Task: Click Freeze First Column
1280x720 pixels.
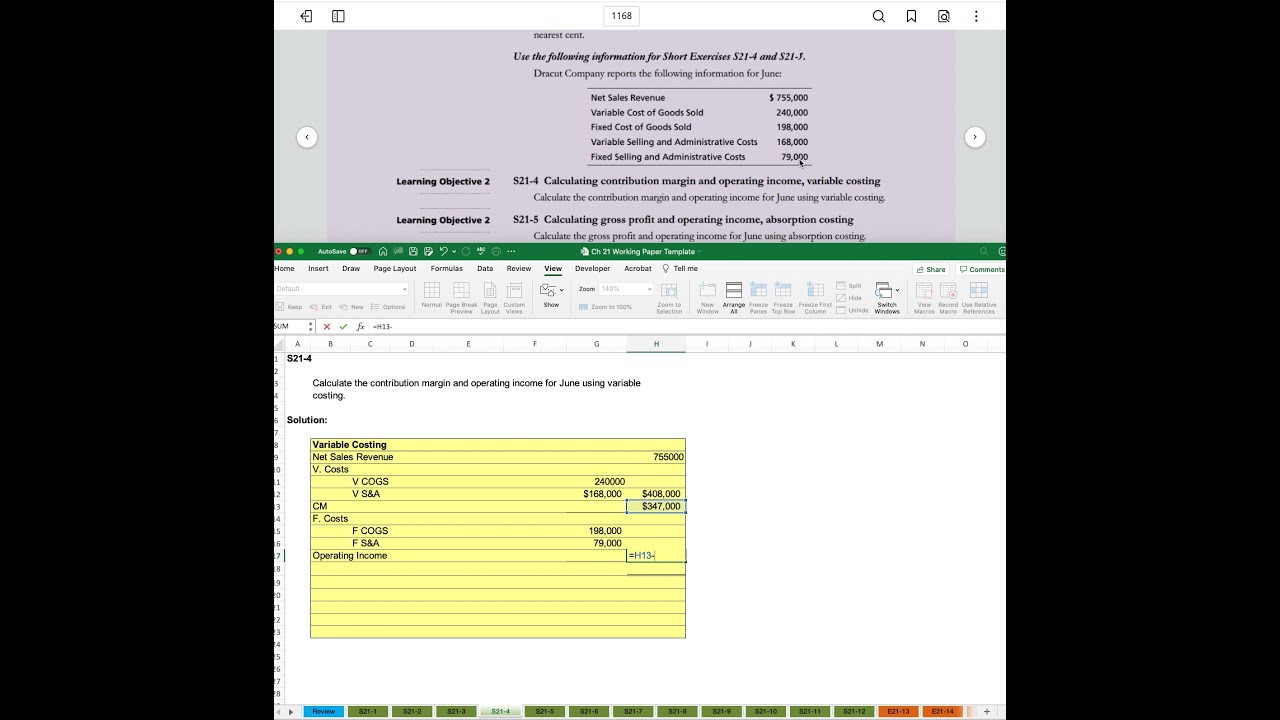Action: (x=815, y=298)
